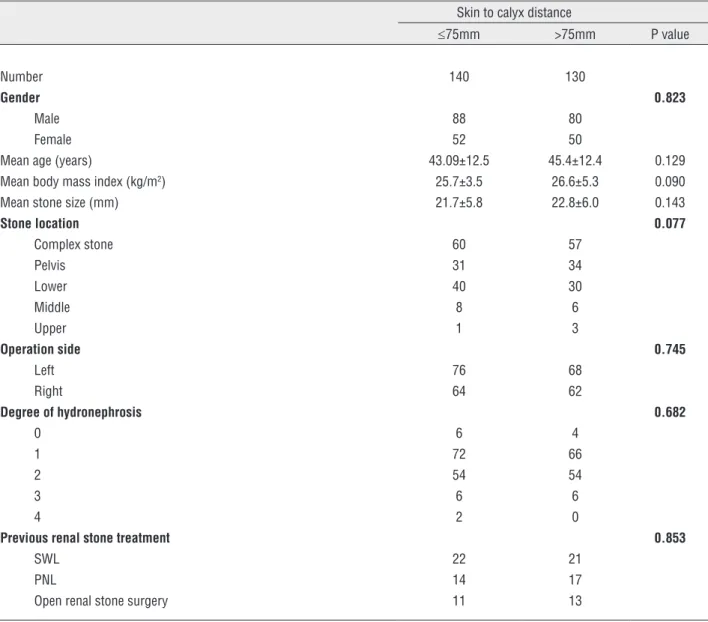Click the Upper count 3
The width and height of the screenshot is (708, 622).
(x=575, y=329)
